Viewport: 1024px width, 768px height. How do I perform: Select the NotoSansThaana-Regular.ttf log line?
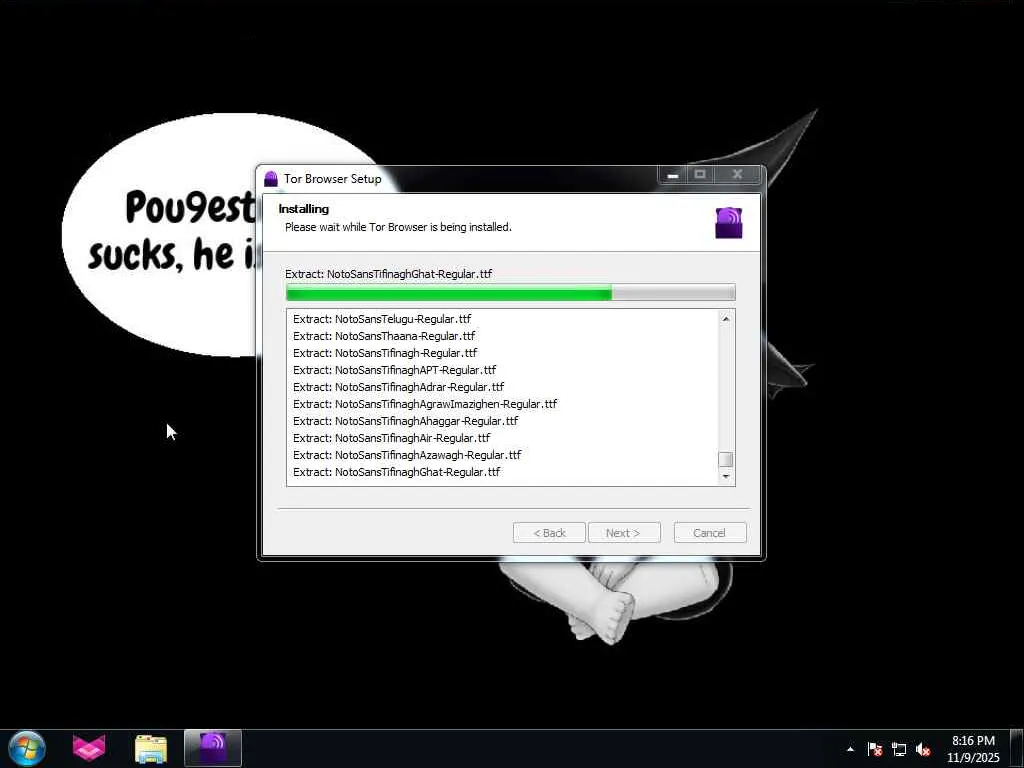point(384,336)
